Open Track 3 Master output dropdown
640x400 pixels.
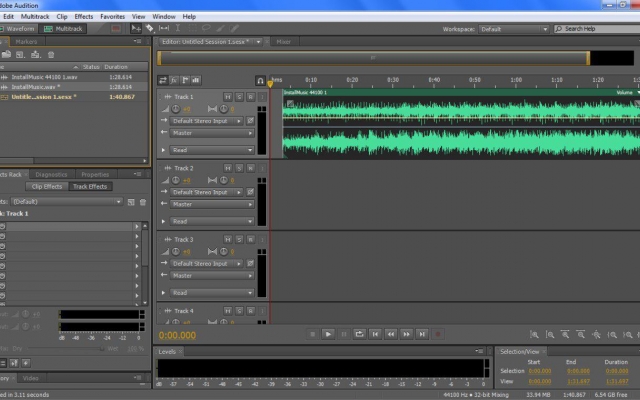[212, 276]
